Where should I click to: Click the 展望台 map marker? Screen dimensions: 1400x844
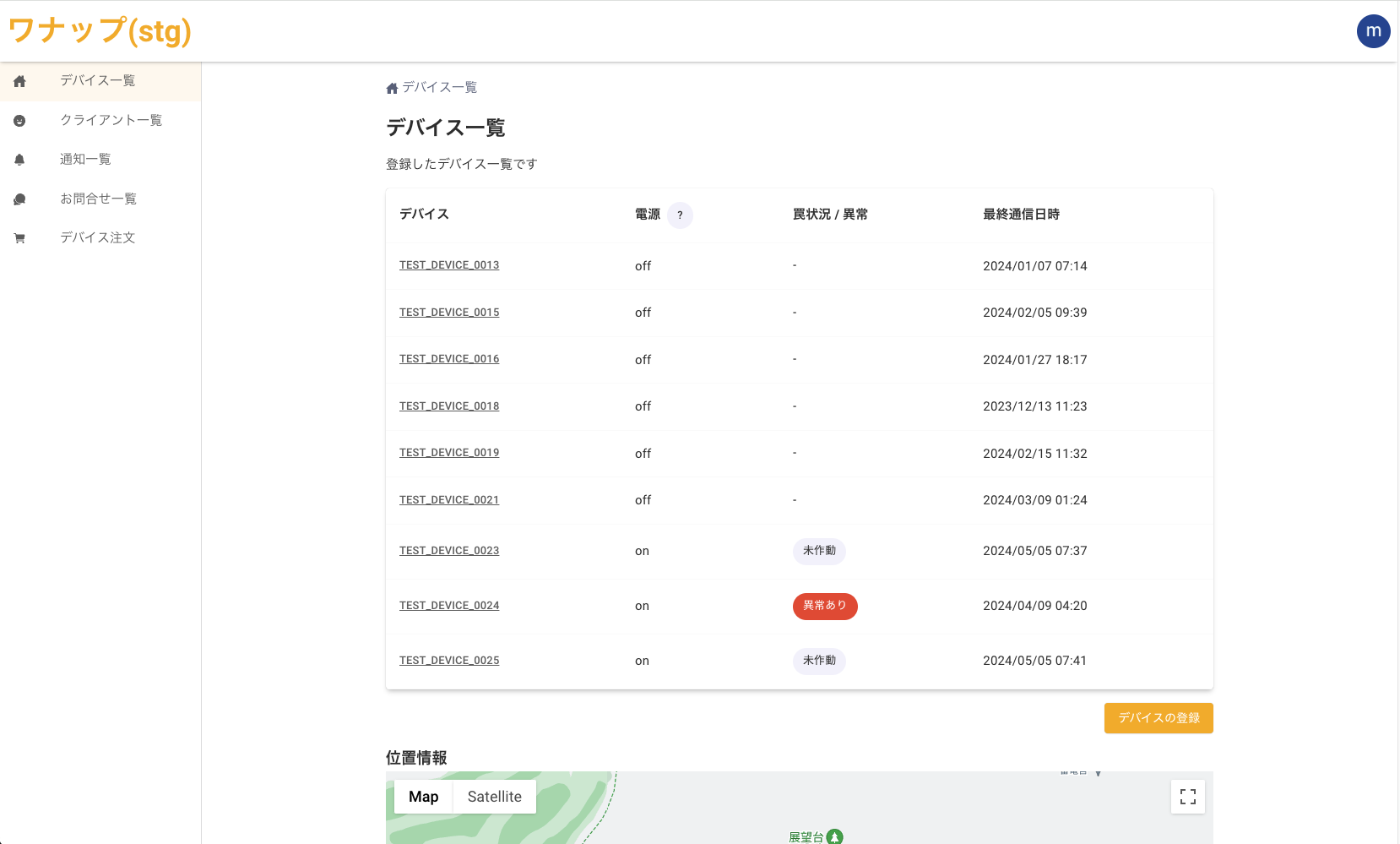tap(834, 836)
